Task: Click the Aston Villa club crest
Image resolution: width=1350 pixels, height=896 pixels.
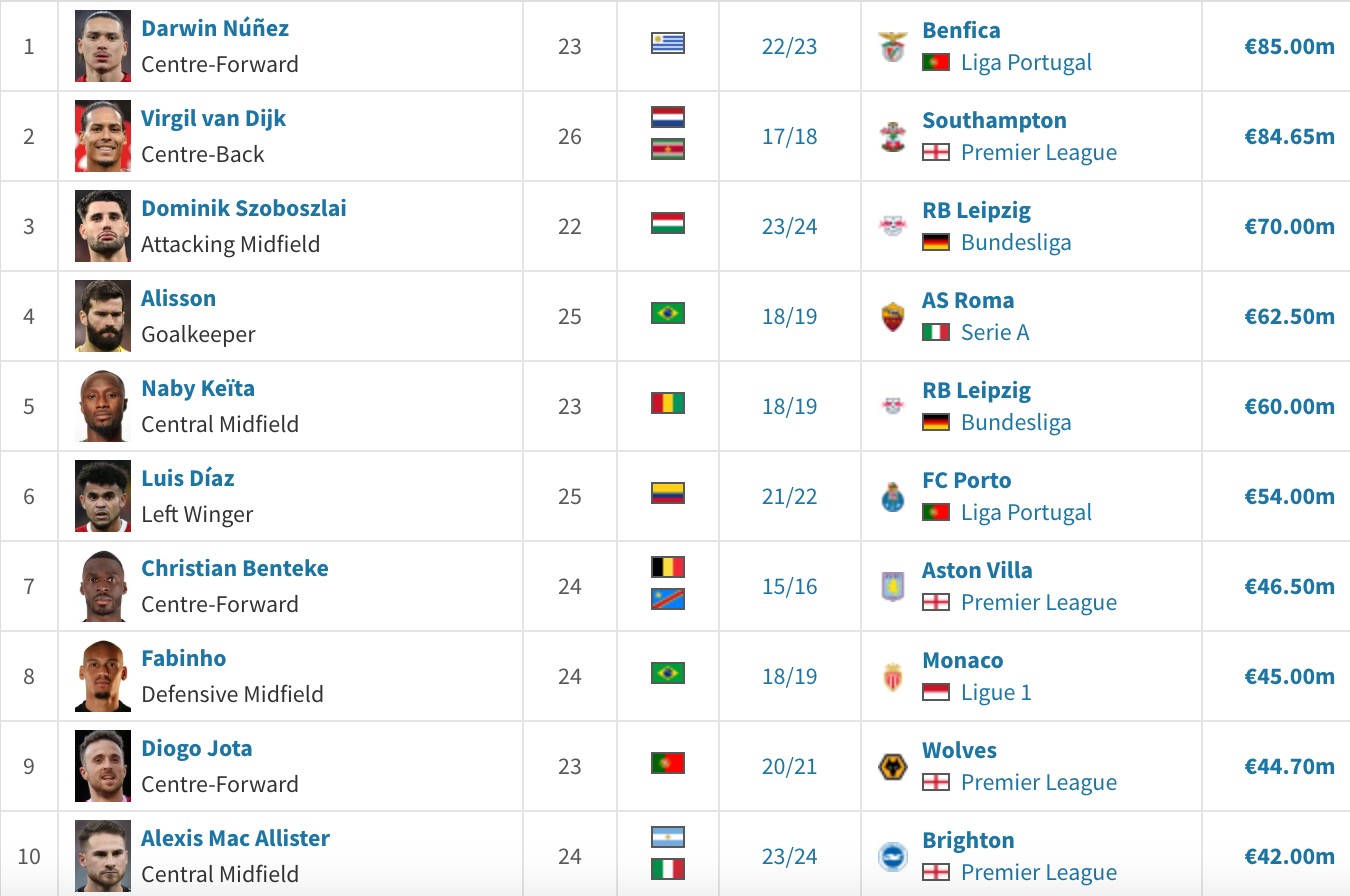Action: click(893, 587)
